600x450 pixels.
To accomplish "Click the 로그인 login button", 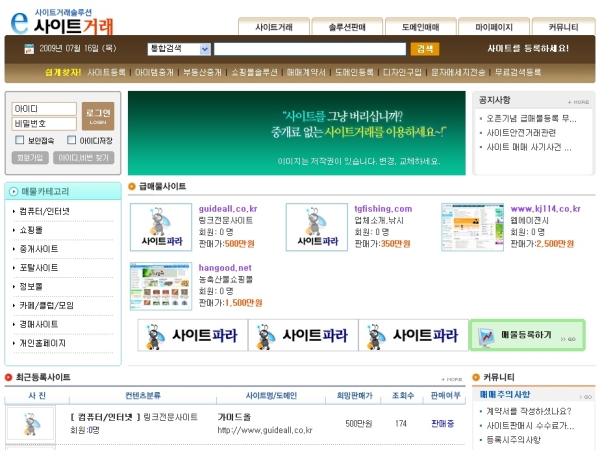I will click(98, 115).
